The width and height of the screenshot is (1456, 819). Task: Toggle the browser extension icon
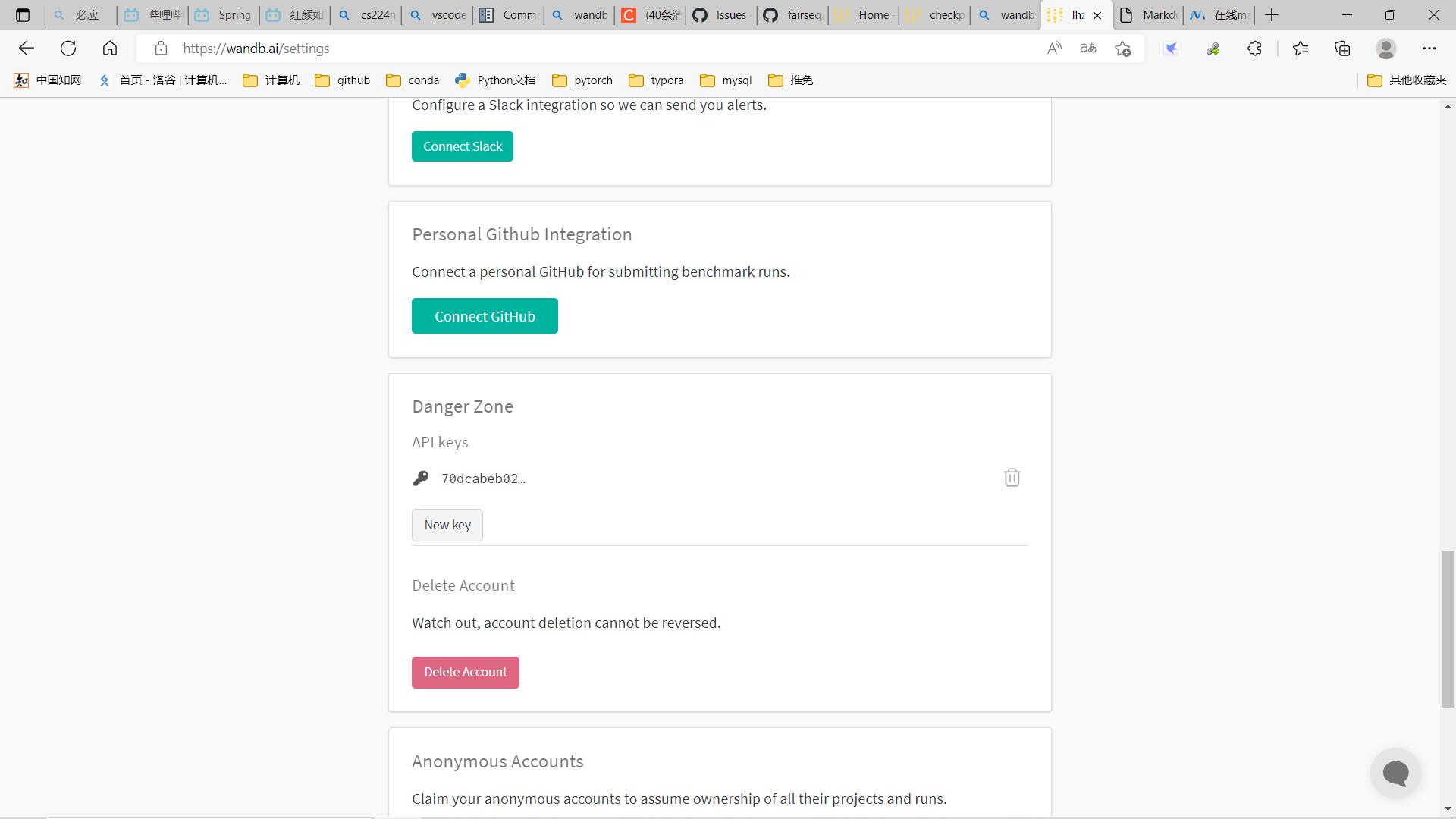[1256, 48]
